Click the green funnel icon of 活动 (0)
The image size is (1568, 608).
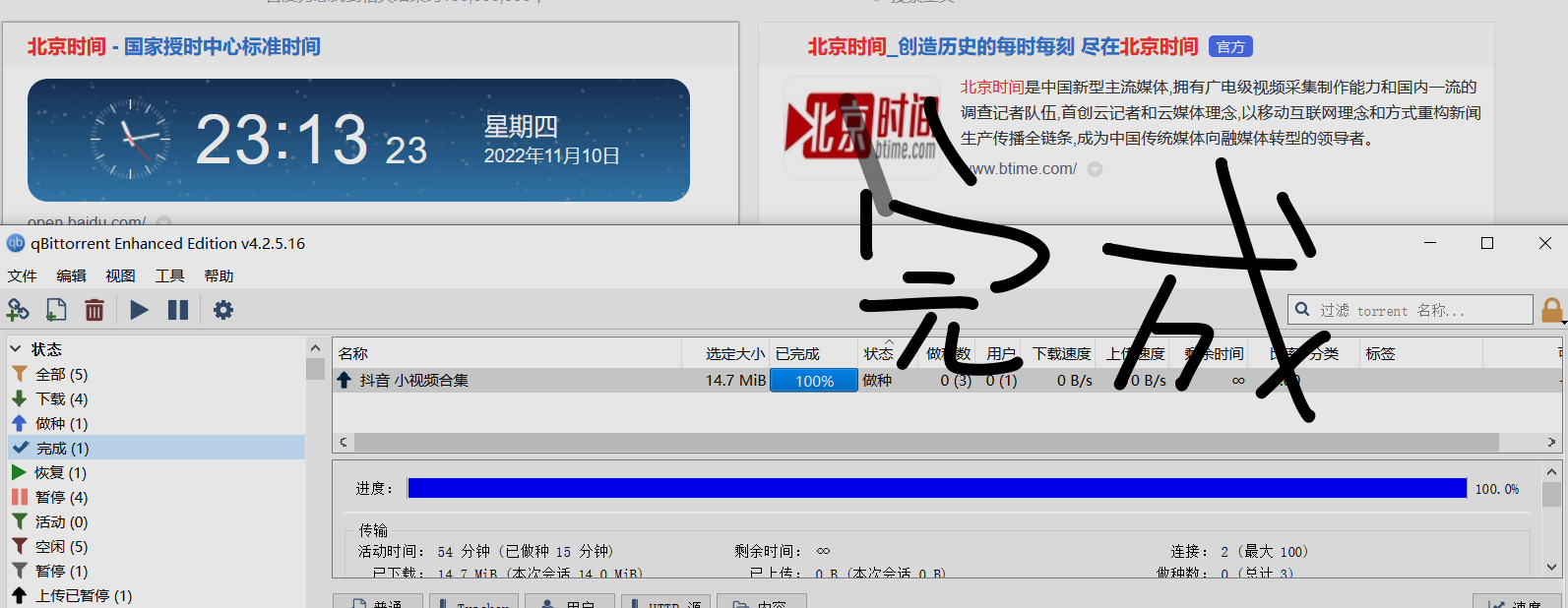(20, 521)
